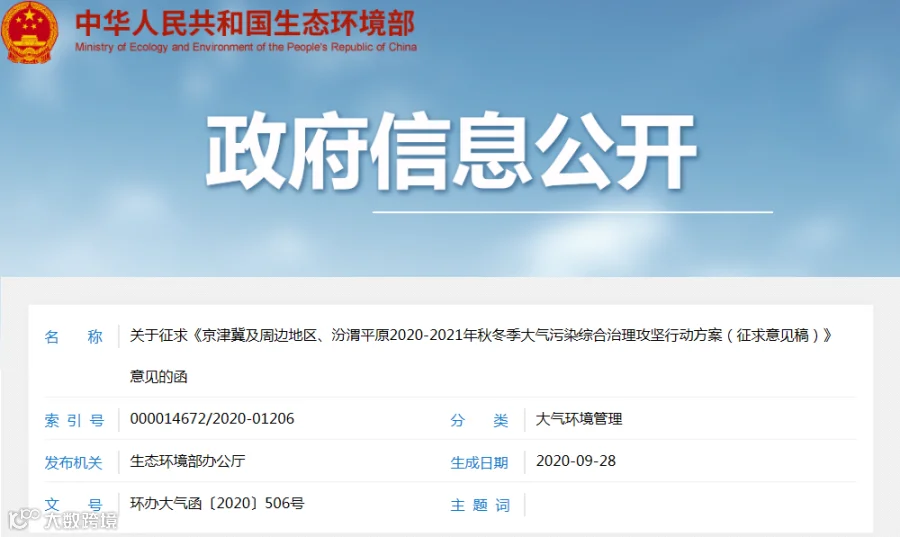The image size is (900, 537).
Task: Click the 政府信息公开 banner heading
Action: pos(451,151)
